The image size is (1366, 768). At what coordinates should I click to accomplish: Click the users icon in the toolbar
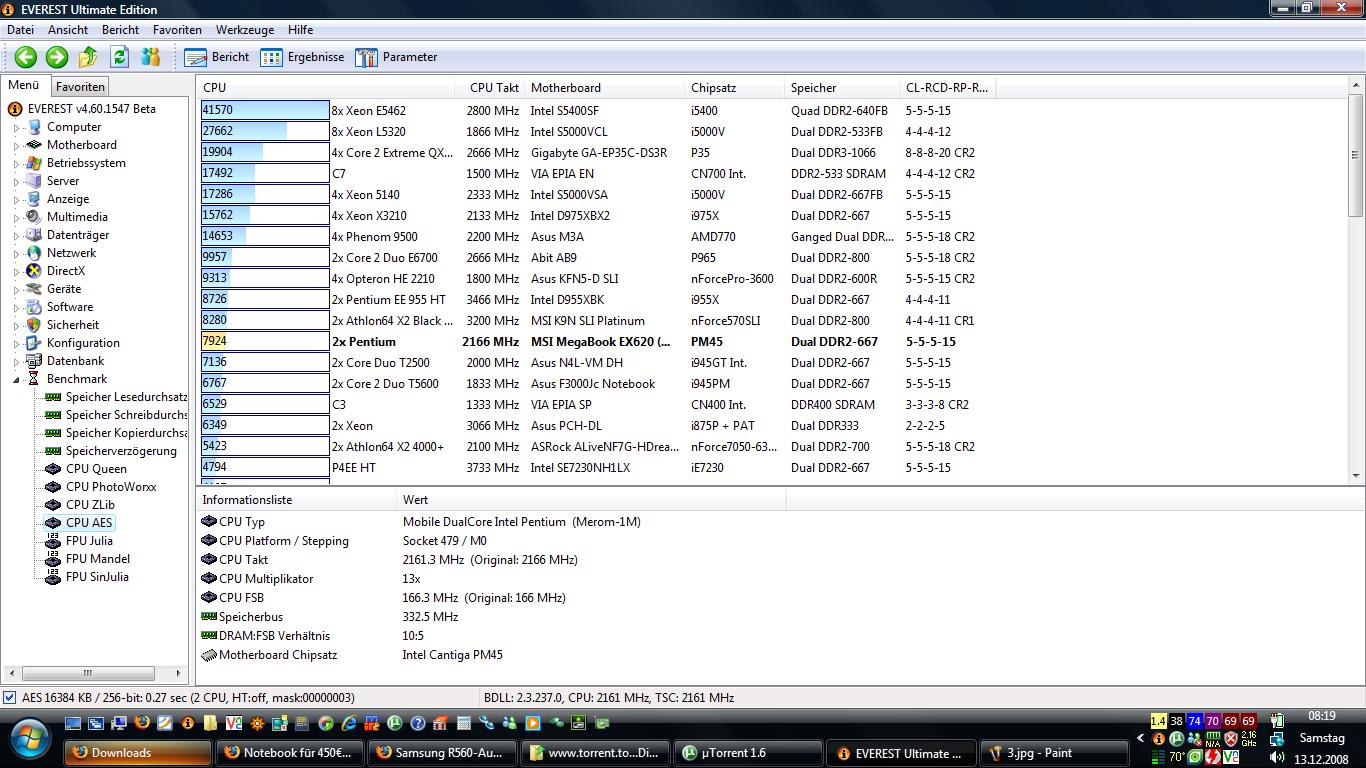pyautogui.click(x=151, y=57)
